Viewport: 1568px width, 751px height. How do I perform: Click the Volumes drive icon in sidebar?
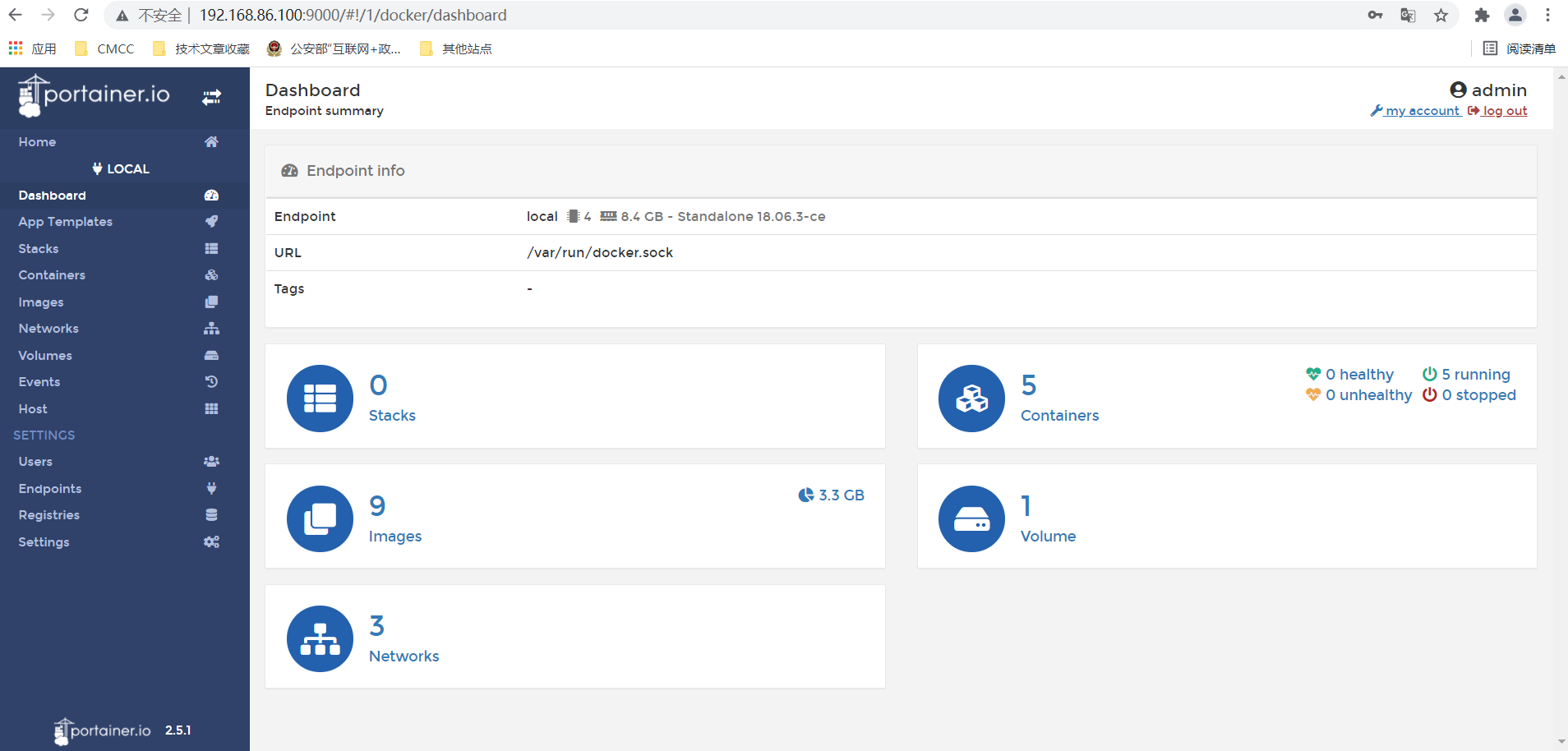[x=211, y=355]
